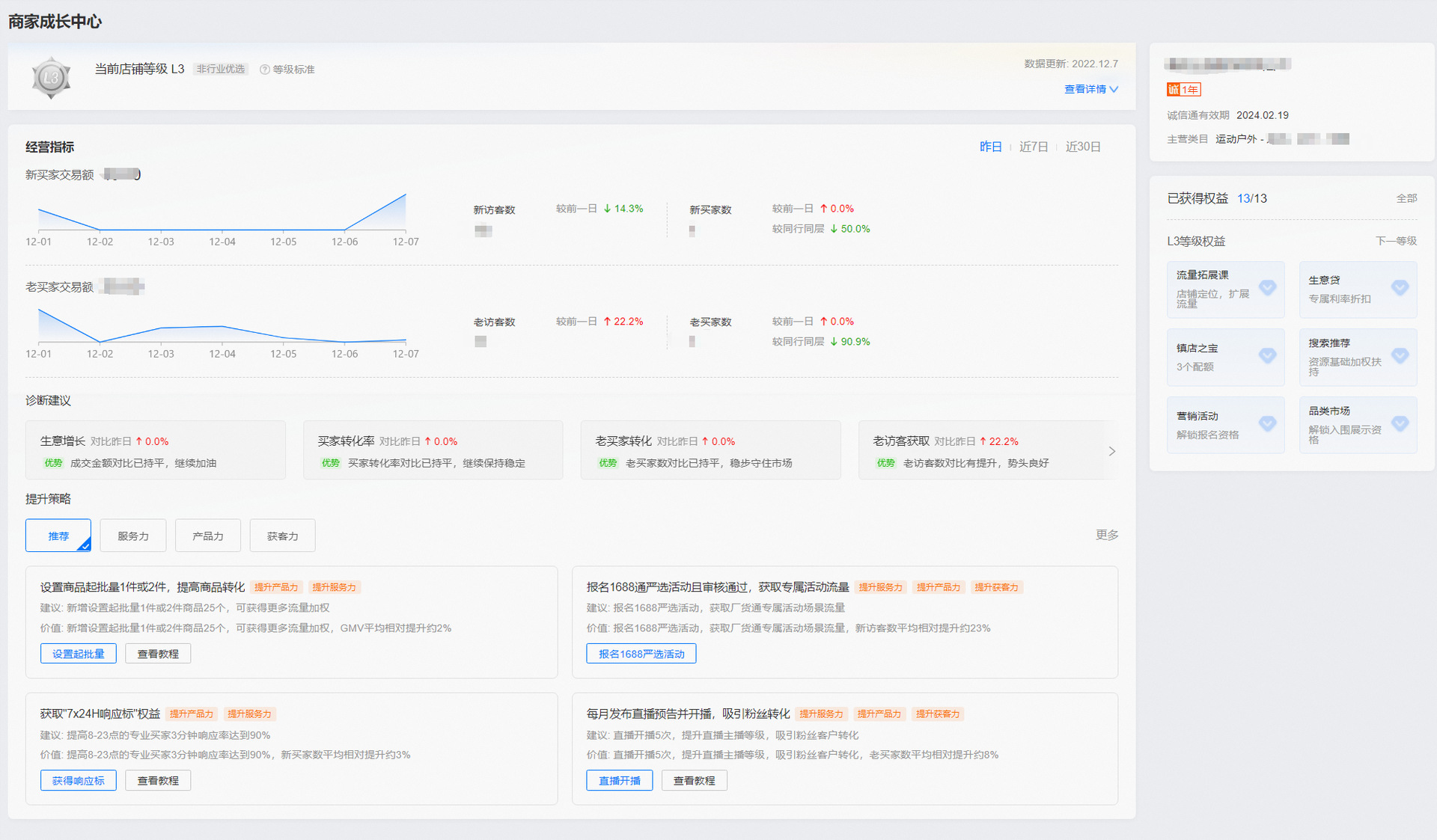This screenshot has height=840, width=1437.
Task: Select the 服务力 strategy filter
Action: point(133,536)
